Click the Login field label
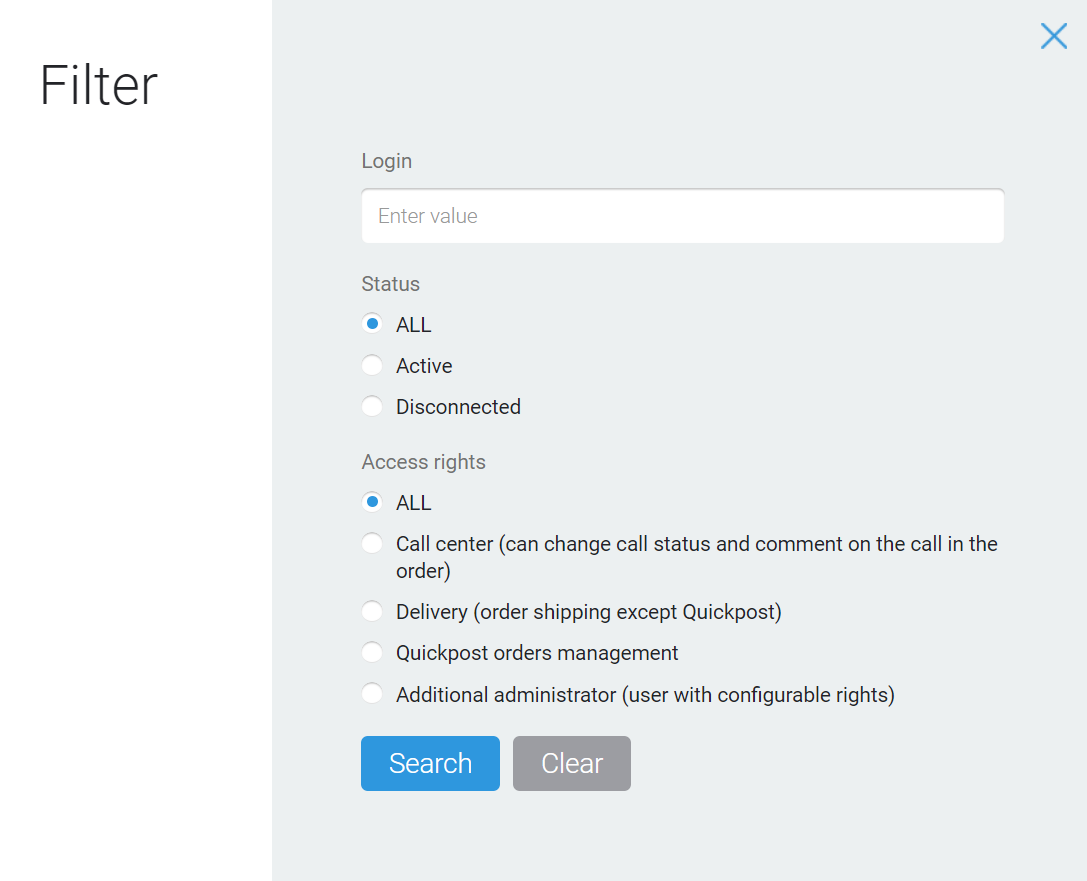The image size is (1087, 881). (387, 161)
